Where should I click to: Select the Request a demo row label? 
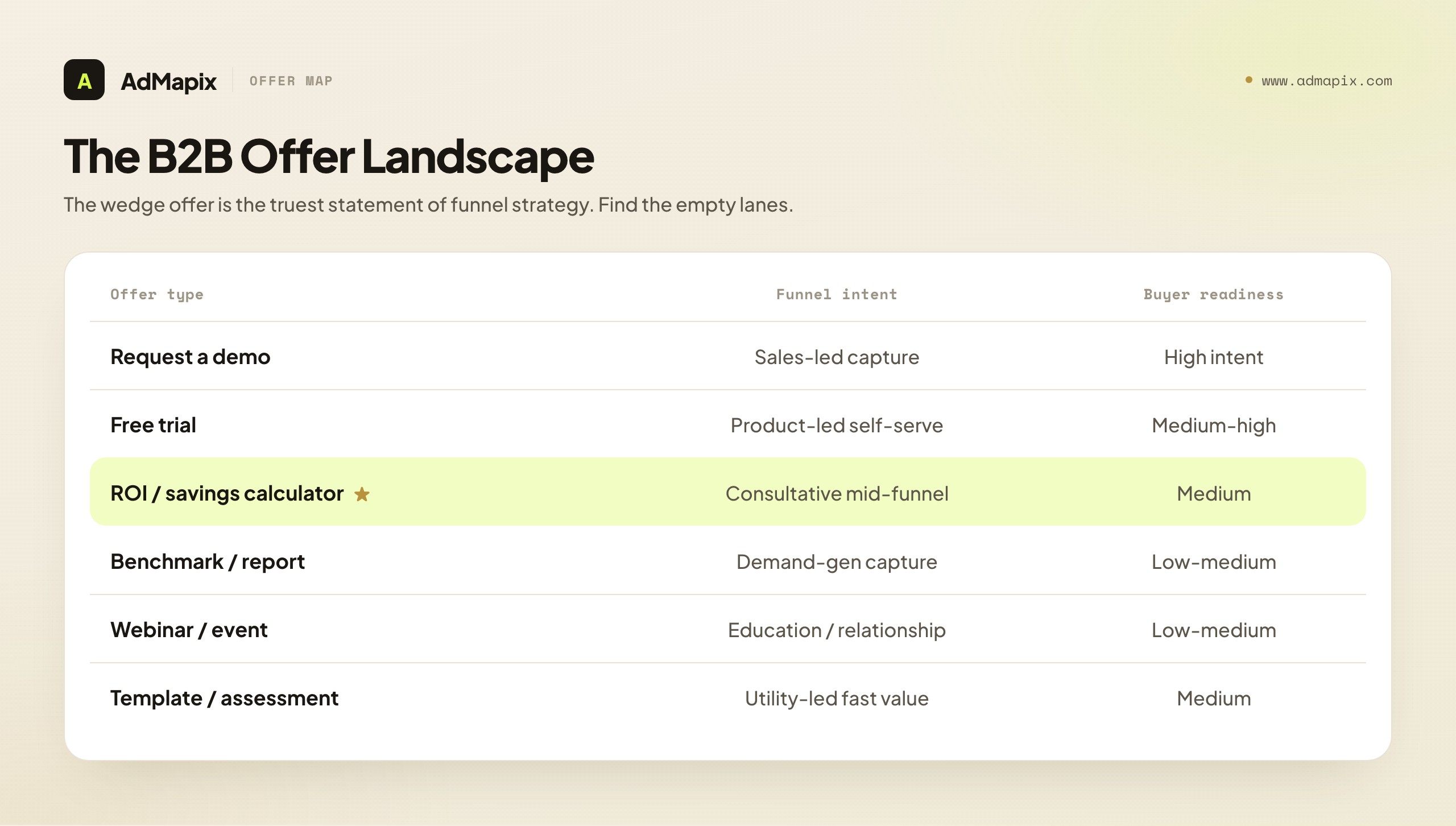pos(191,357)
